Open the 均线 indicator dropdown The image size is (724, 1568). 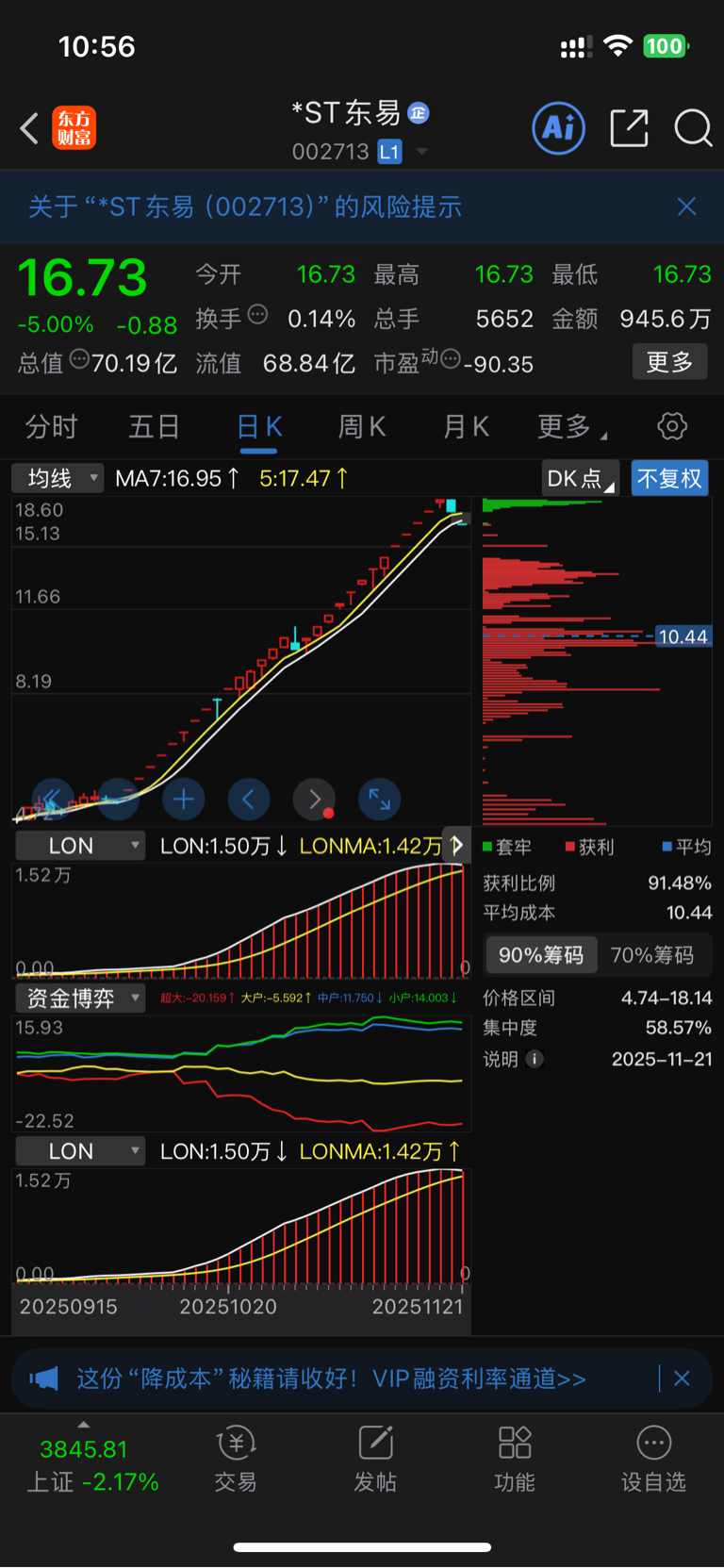coord(58,478)
